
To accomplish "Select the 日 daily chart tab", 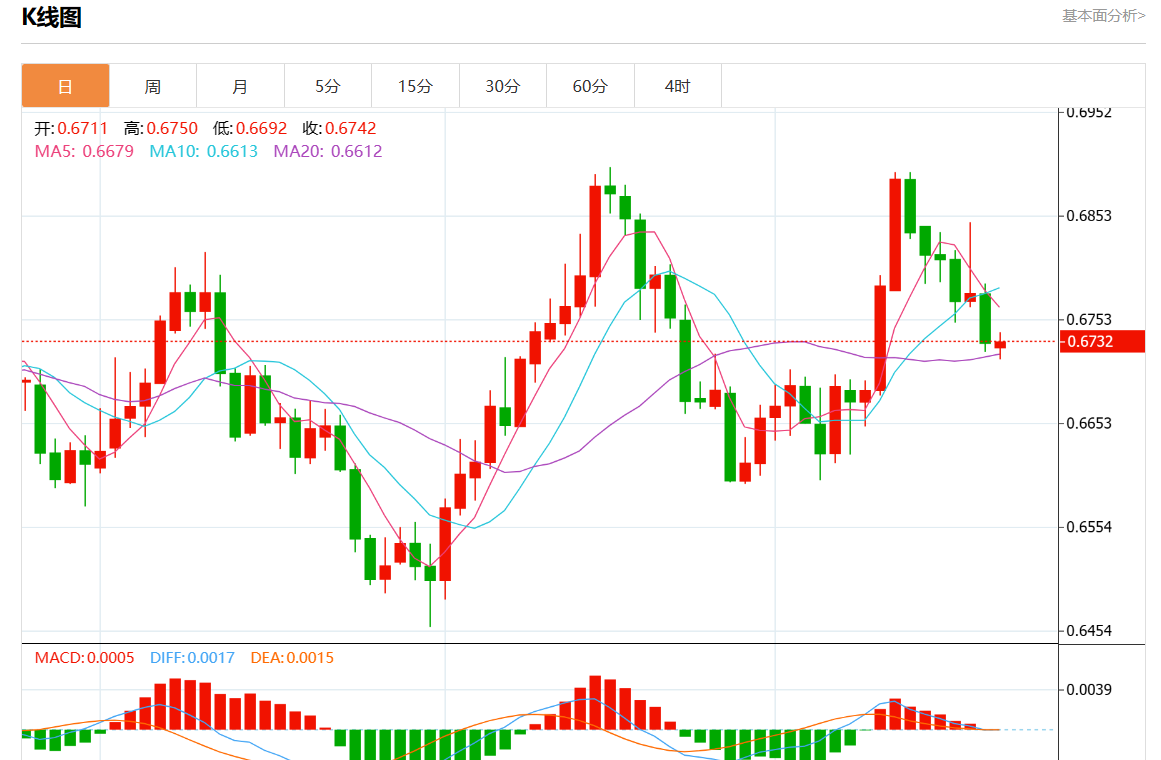I will 65,86.
